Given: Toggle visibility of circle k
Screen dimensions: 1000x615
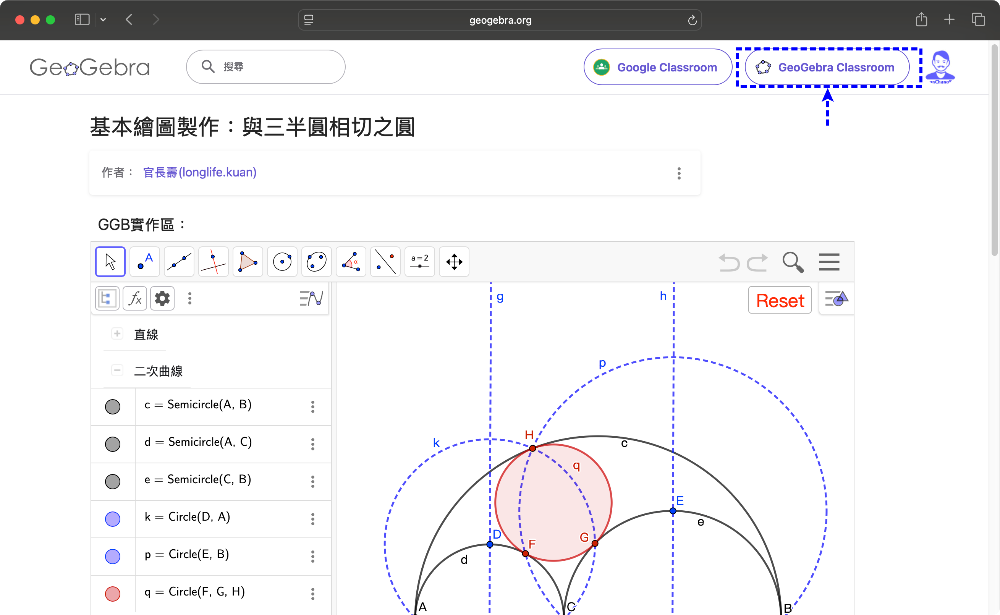Looking at the screenshot, I should [x=112, y=519].
